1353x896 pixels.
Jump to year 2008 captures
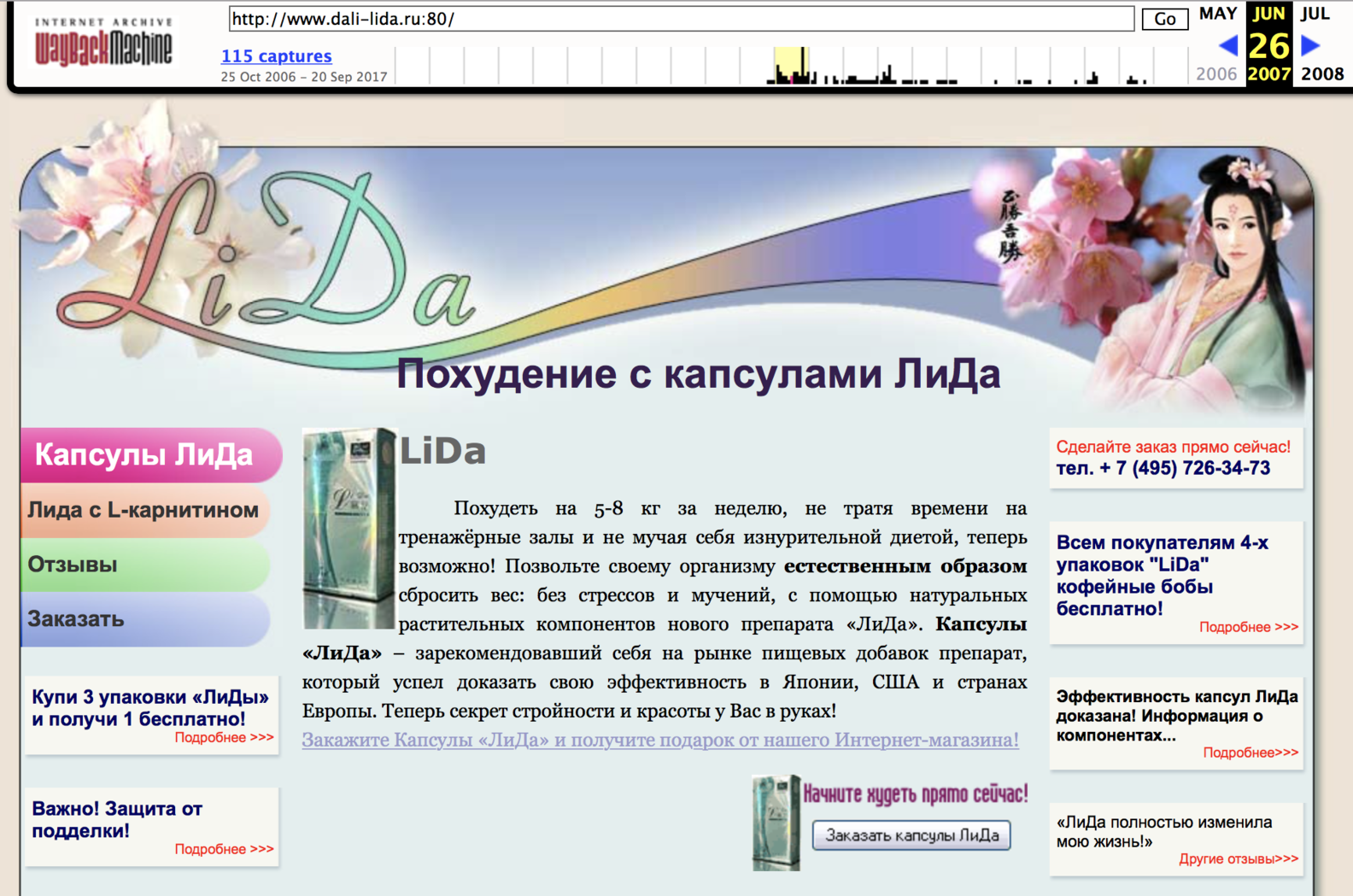pyautogui.click(x=1322, y=74)
